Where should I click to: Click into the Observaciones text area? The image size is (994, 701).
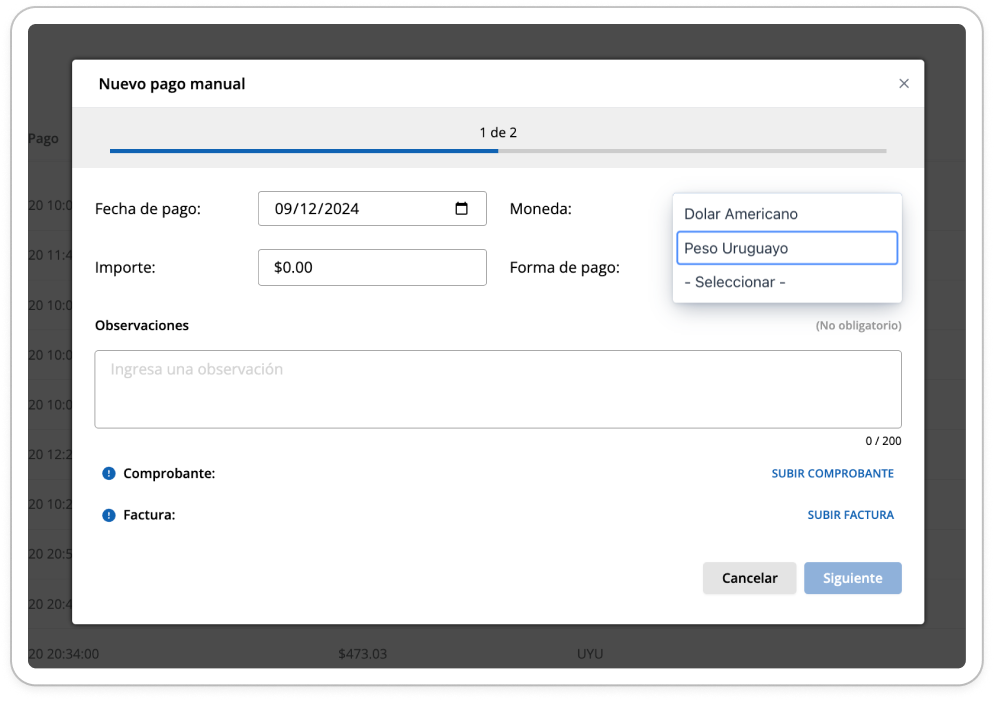tap(498, 389)
